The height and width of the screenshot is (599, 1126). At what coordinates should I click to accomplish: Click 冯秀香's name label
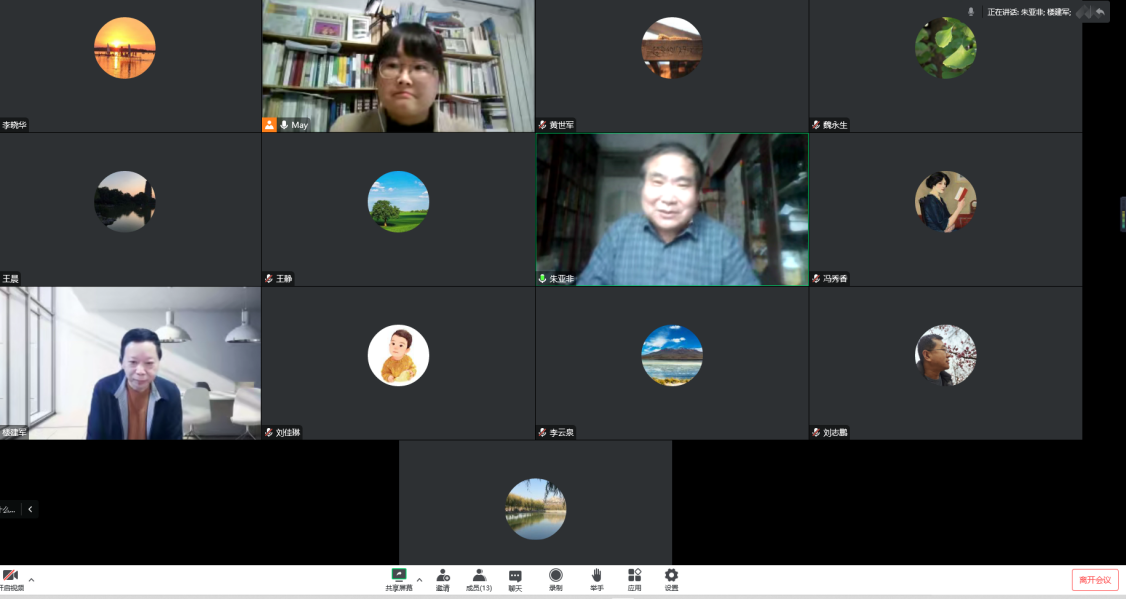[x=835, y=279]
